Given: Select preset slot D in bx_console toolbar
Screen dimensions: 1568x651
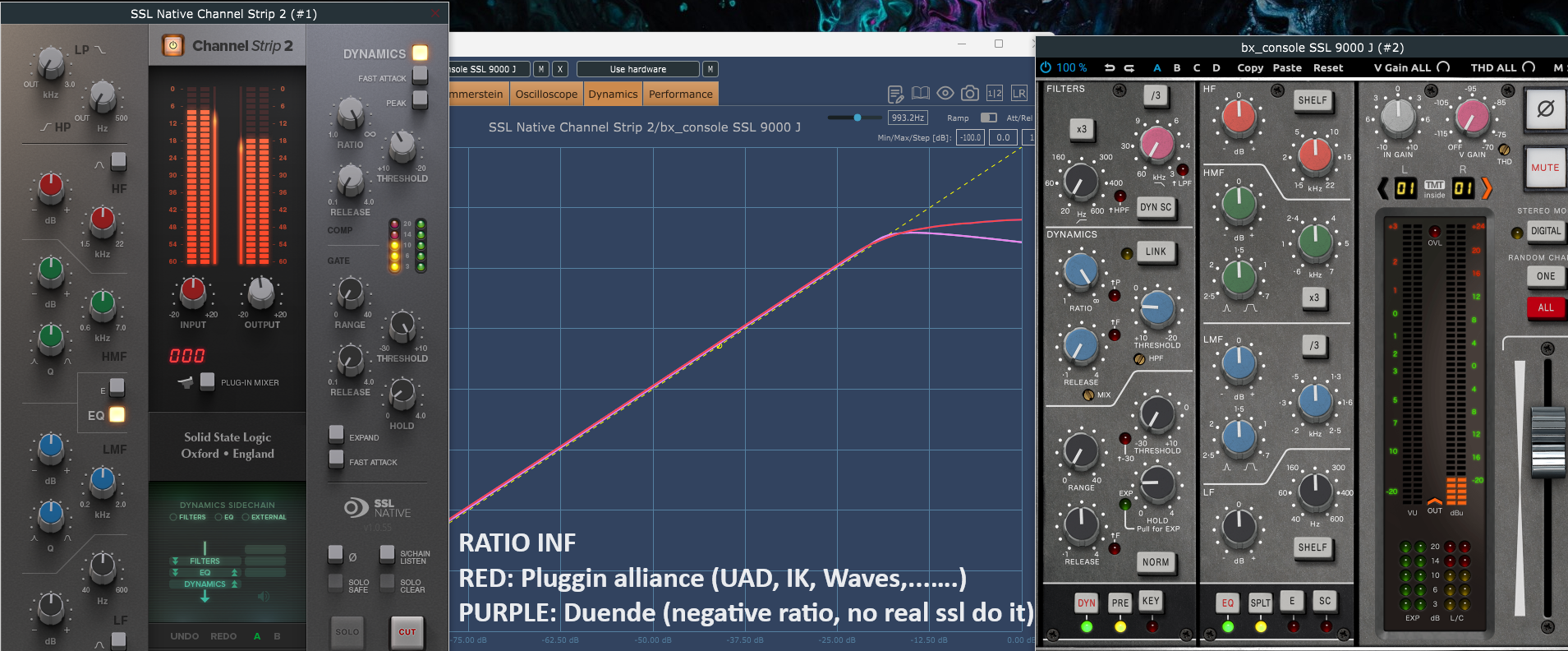Looking at the screenshot, I should coord(1216,67).
